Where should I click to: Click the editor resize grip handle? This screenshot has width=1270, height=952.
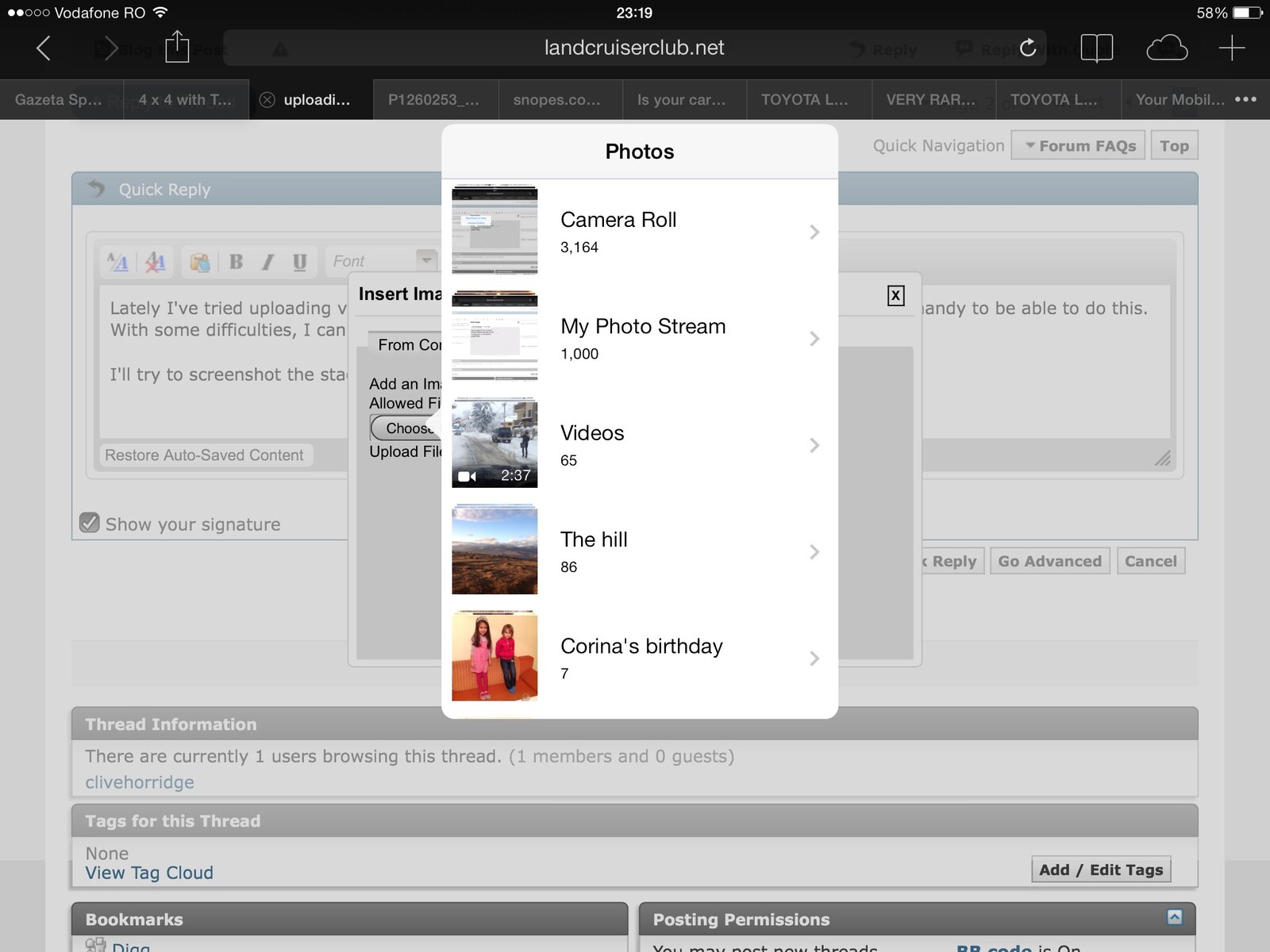[x=1162, y=458]
